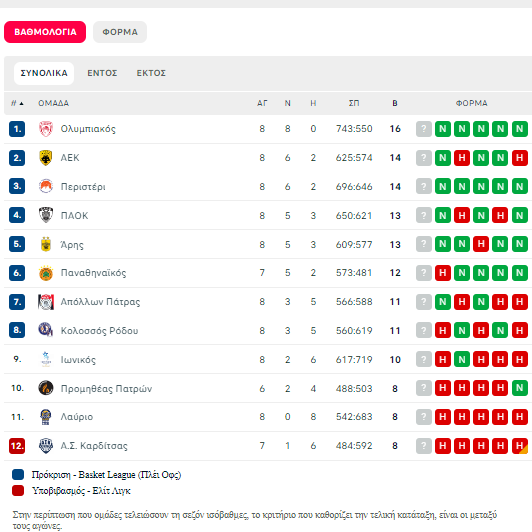
Task: Open the Κολοσσός Ρόδου team link
Action: click(x=99, y=331)
